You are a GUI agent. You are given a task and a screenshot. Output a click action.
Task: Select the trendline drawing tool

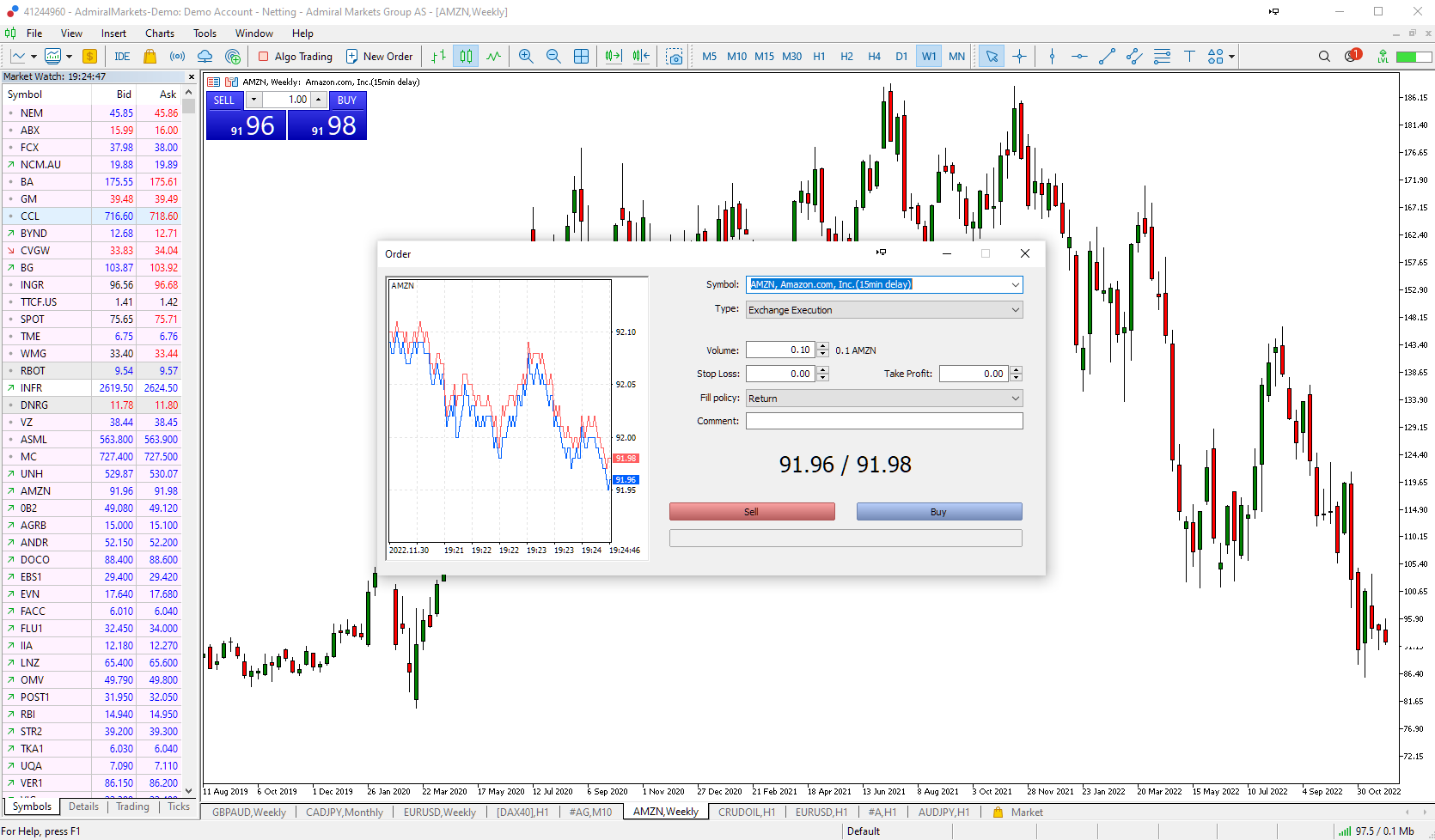(x=1107, y=57)
